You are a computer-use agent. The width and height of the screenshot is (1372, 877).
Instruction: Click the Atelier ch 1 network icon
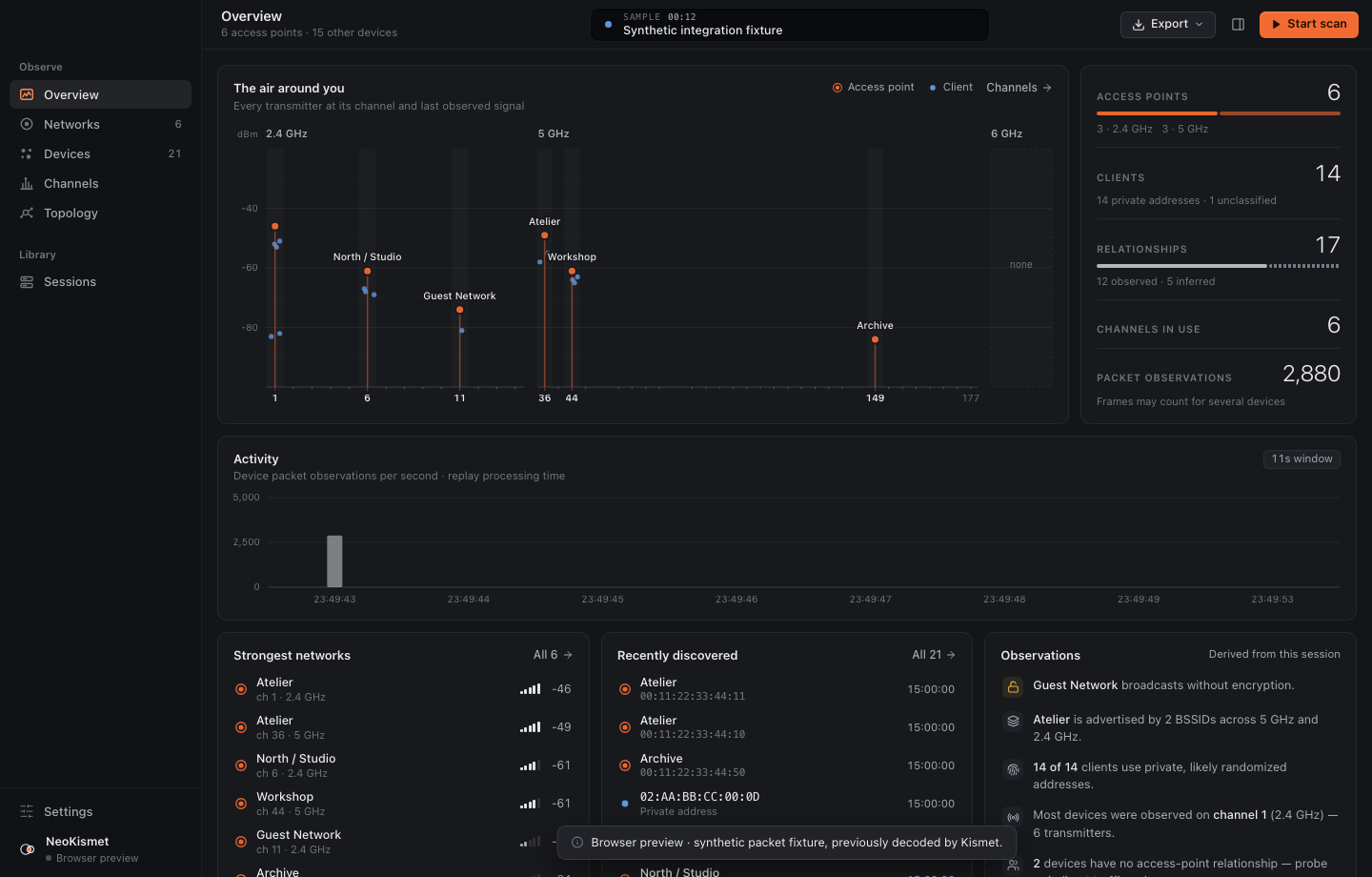[241, 689]
